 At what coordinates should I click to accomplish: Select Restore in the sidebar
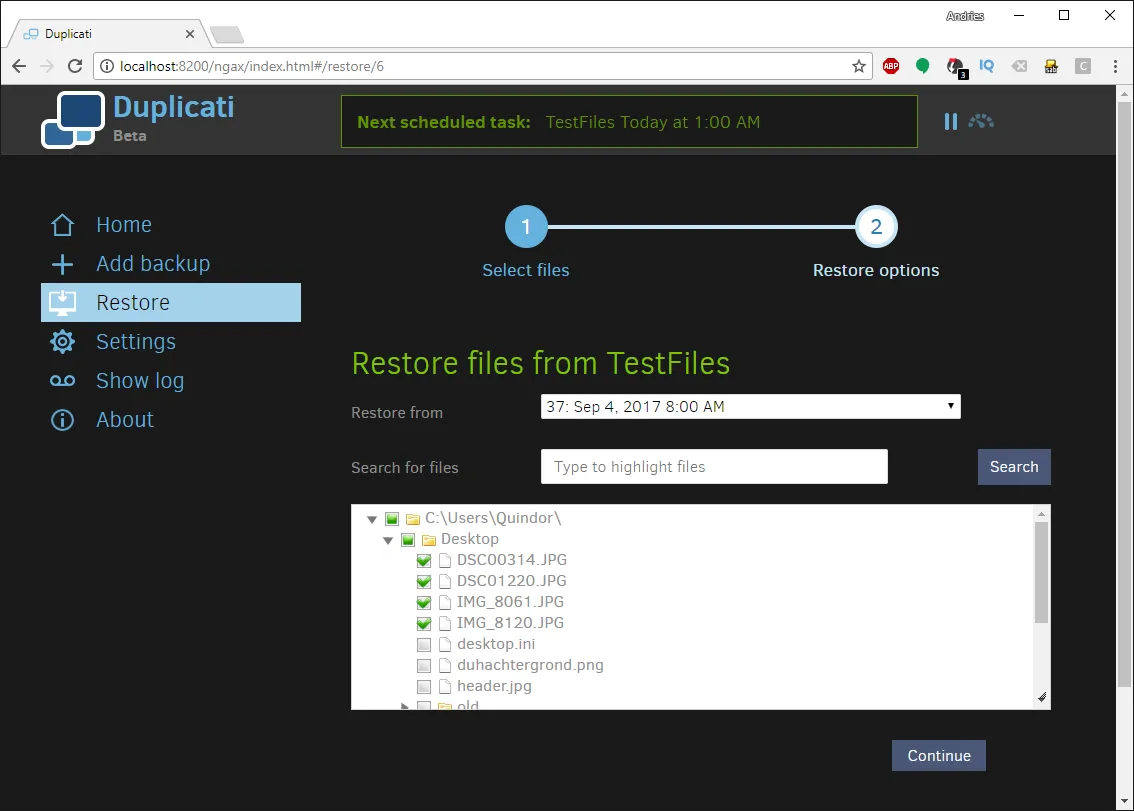(x=171, y=302)
